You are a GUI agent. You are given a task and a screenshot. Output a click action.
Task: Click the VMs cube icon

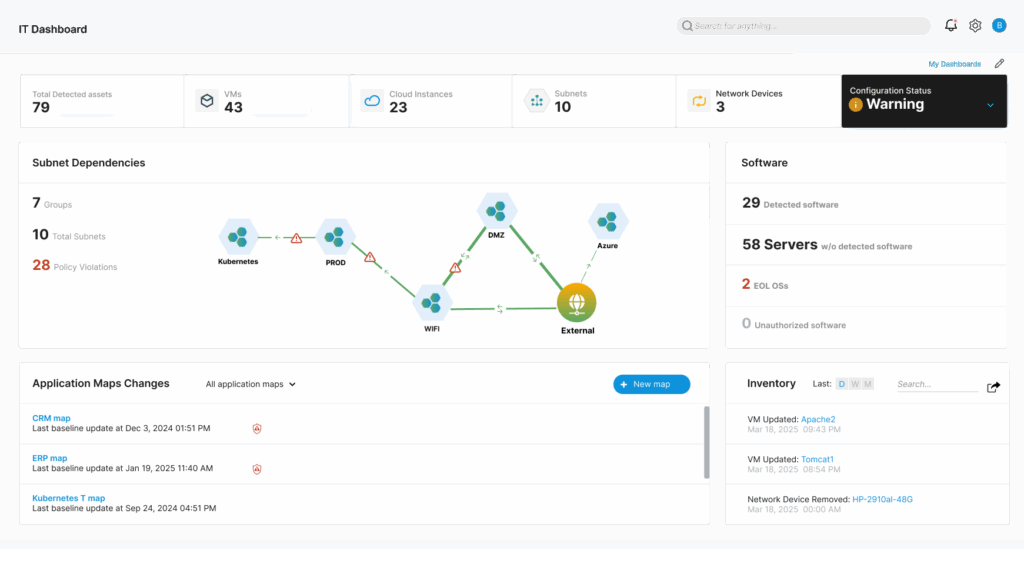(x=207, y=101)
